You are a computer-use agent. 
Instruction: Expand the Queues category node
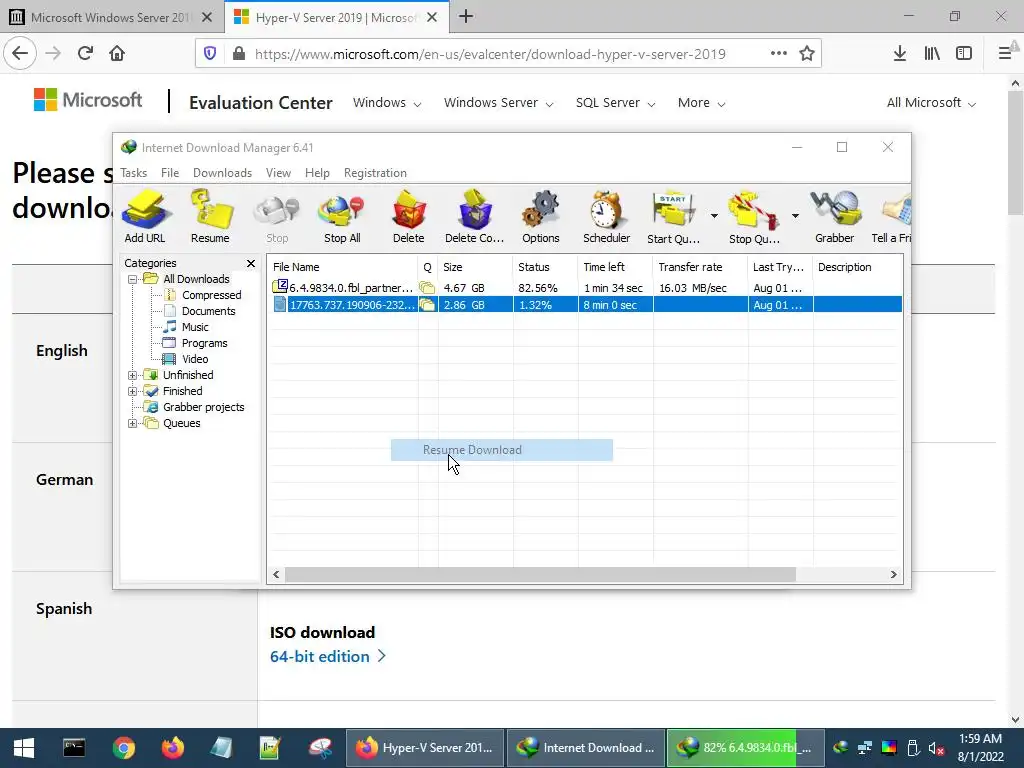coord(133,423)
